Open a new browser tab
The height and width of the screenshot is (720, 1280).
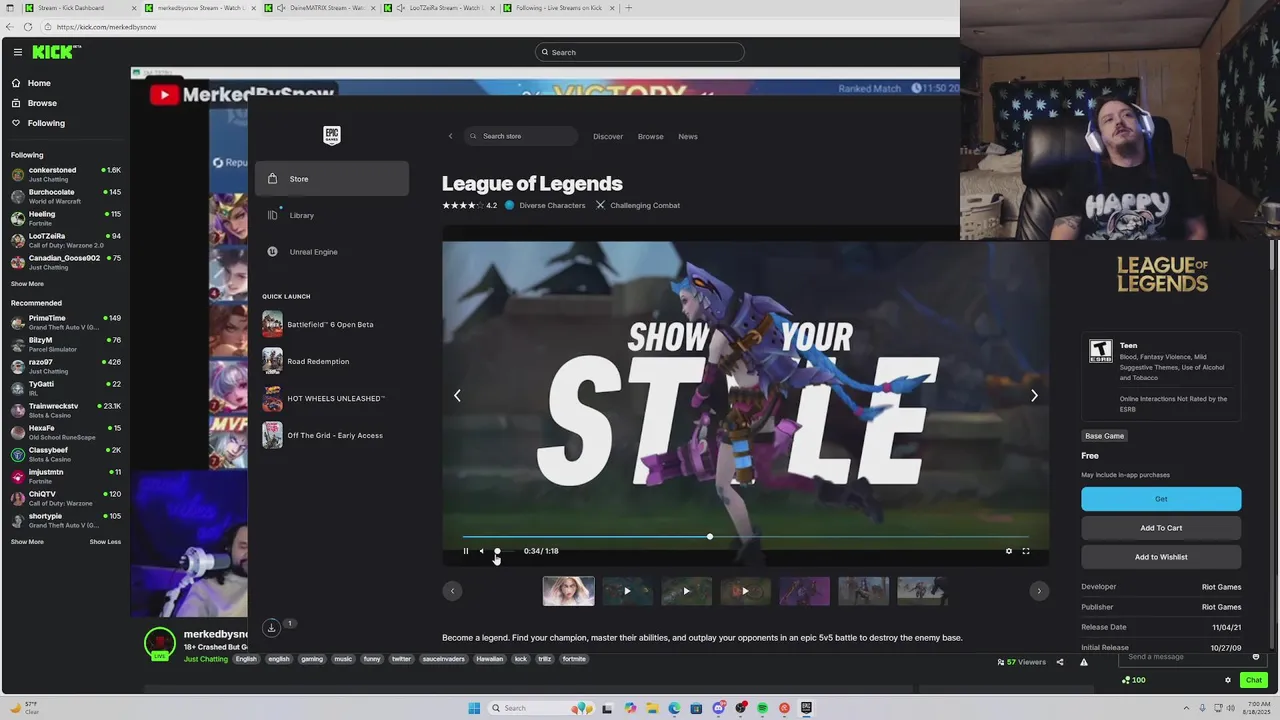pos(628,8)
